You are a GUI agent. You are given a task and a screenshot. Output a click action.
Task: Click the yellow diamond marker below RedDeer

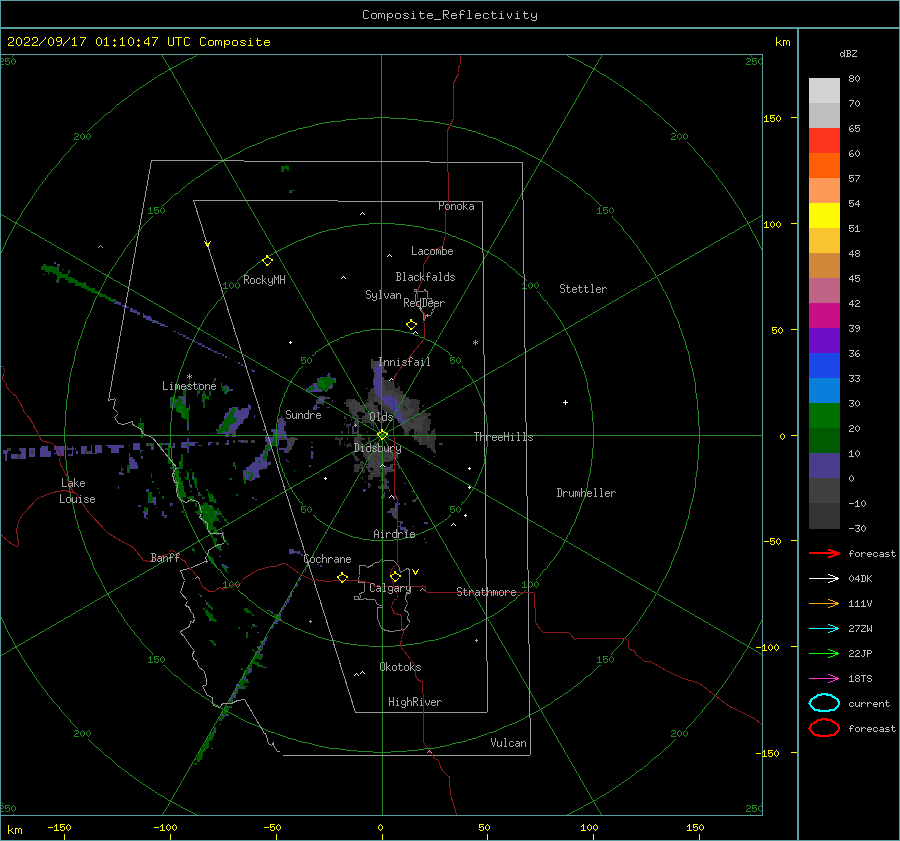pos(412,325)
